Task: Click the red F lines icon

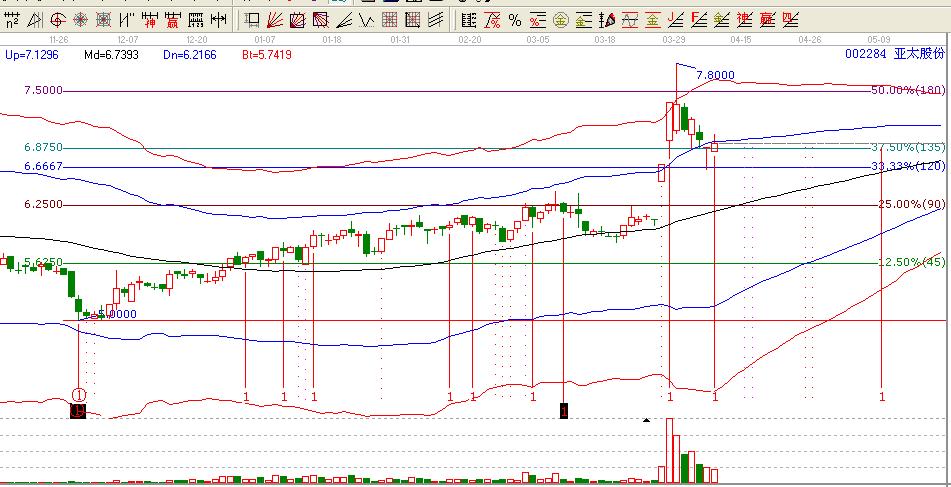Action: [698, 19]
